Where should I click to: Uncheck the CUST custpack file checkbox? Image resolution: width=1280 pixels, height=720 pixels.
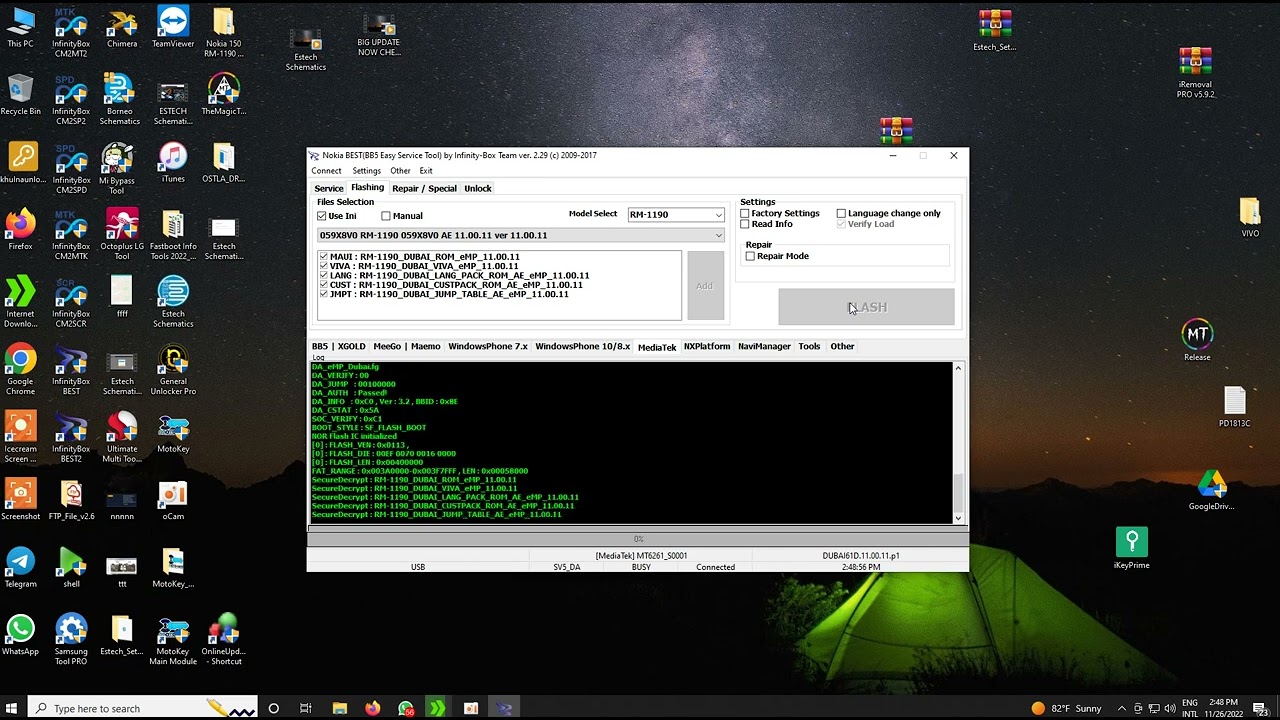click(324, 285)
